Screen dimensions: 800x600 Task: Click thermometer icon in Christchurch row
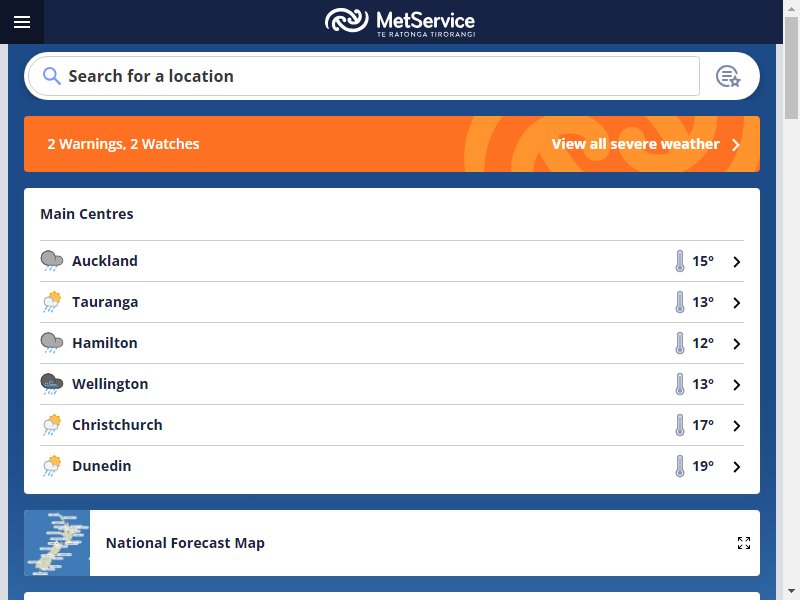click(680, 425)
